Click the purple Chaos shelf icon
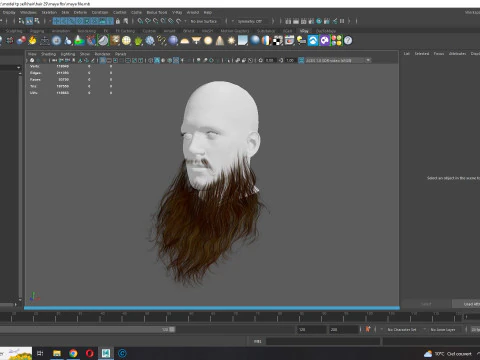 click(324, 41)
